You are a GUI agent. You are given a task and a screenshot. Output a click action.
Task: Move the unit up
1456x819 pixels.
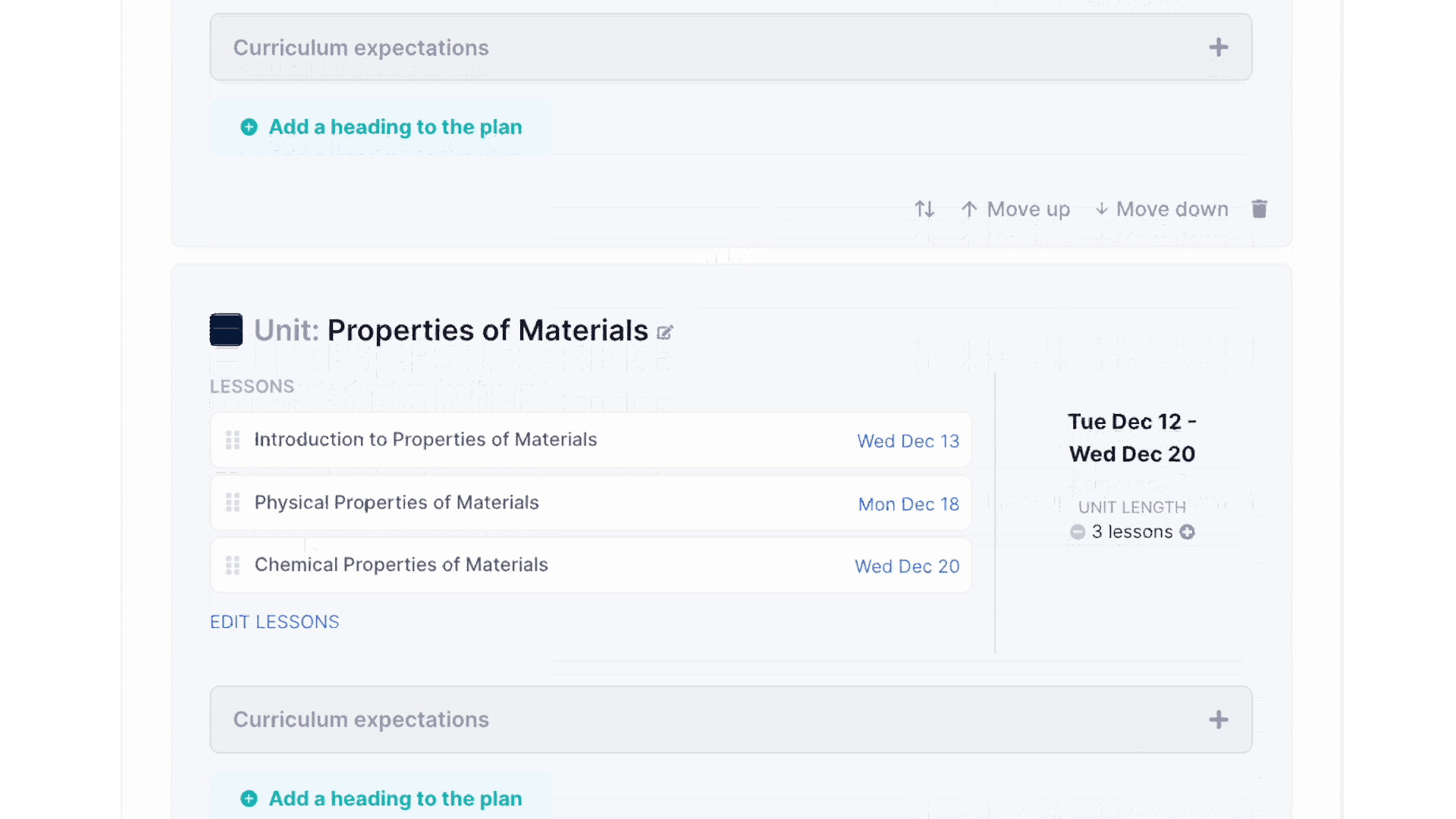(1015, 209)
